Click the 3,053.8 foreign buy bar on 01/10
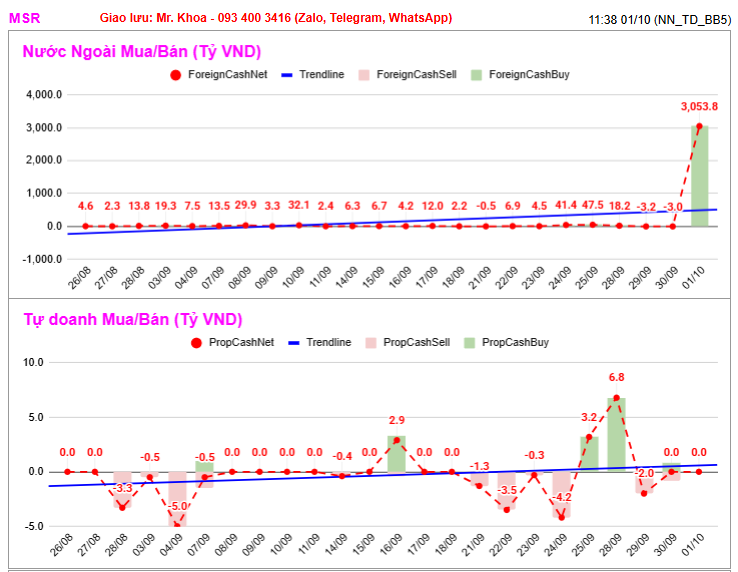Screen dimensions: 738x572 point(699,176)
